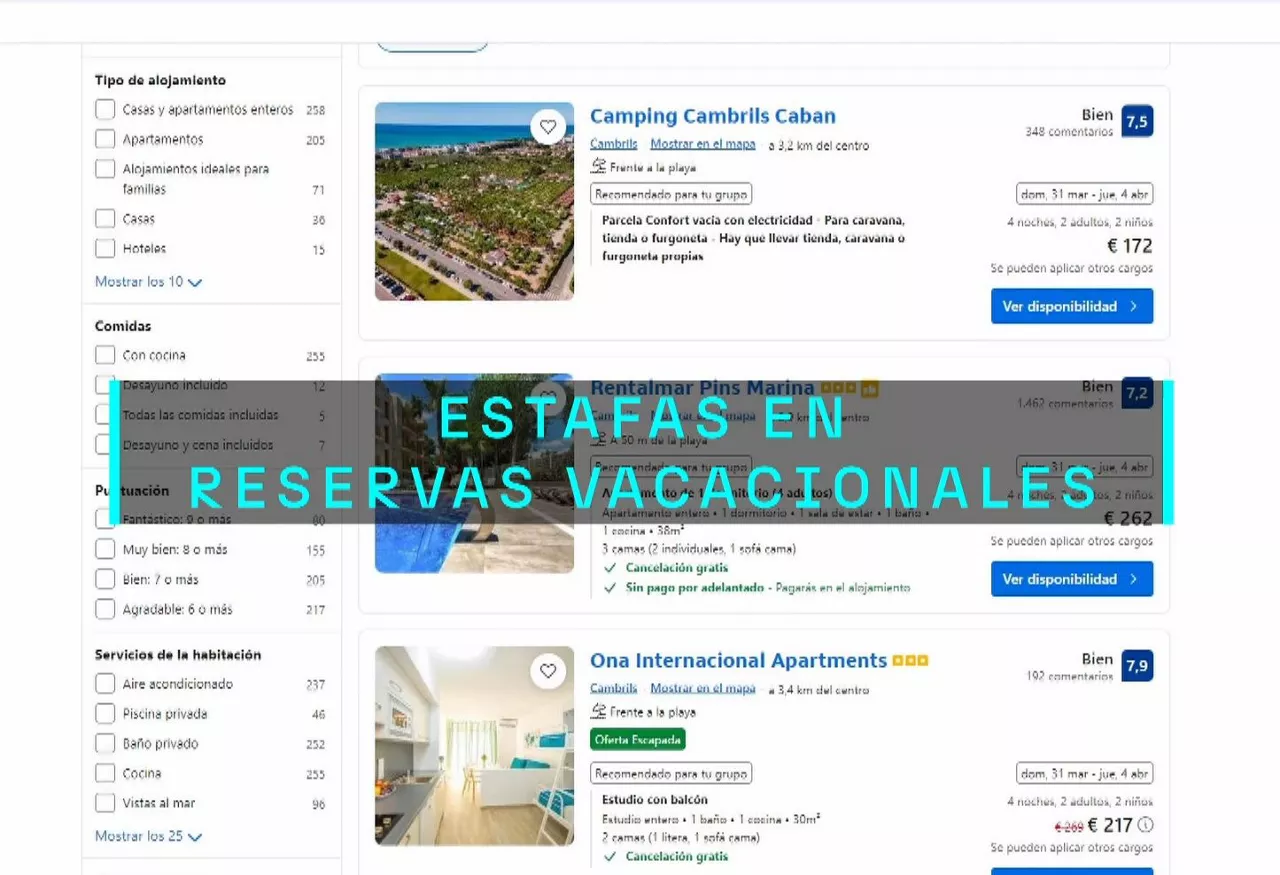This screenshot has height=875, width=1280.
Task: Enable the Hoteles filter checkbox
Action: 105,248
